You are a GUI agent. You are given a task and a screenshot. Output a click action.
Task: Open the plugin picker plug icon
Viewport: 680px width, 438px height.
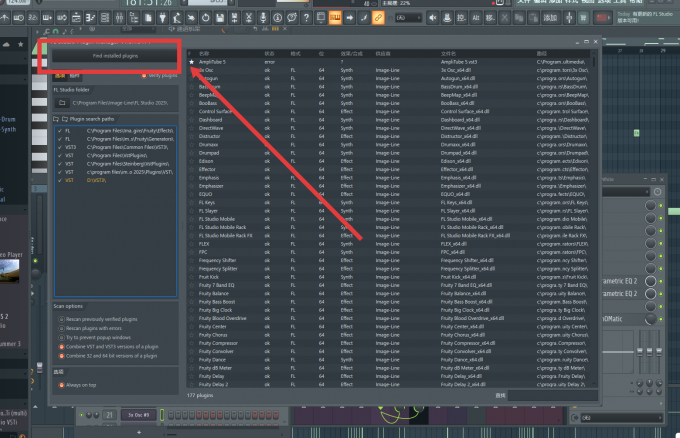[163, 18]
